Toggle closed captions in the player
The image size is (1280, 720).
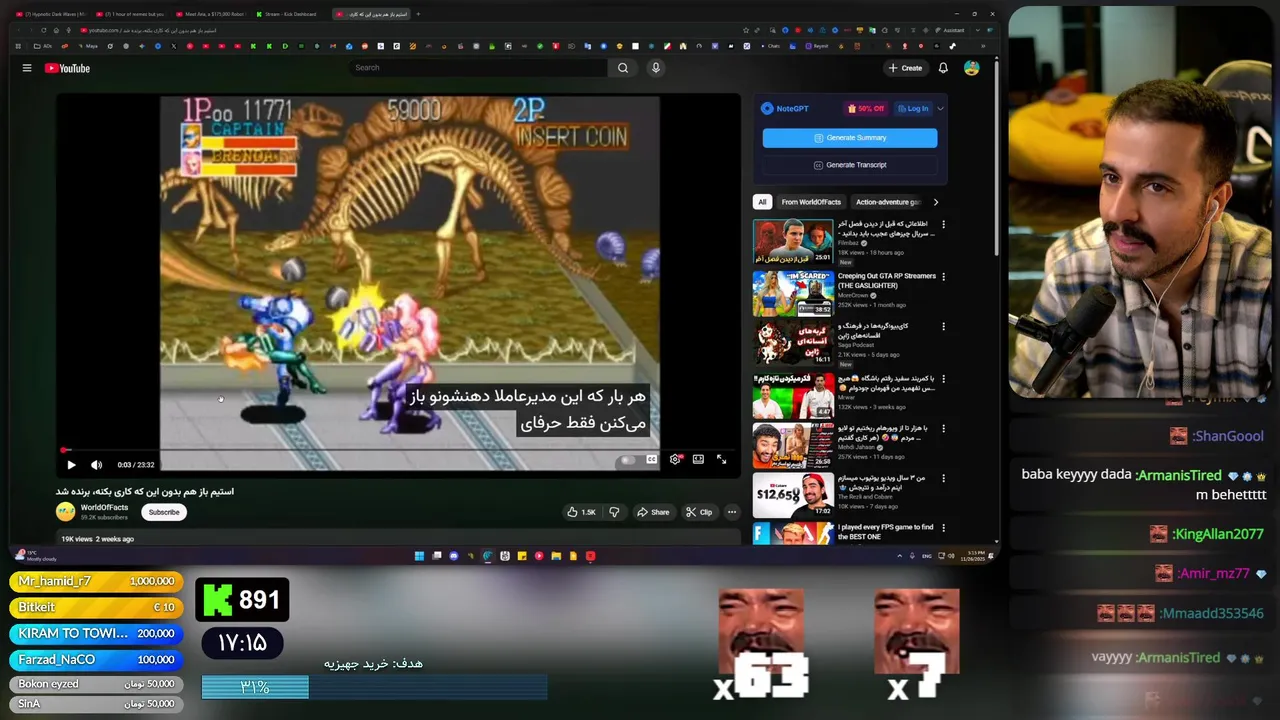coord(652,460)
